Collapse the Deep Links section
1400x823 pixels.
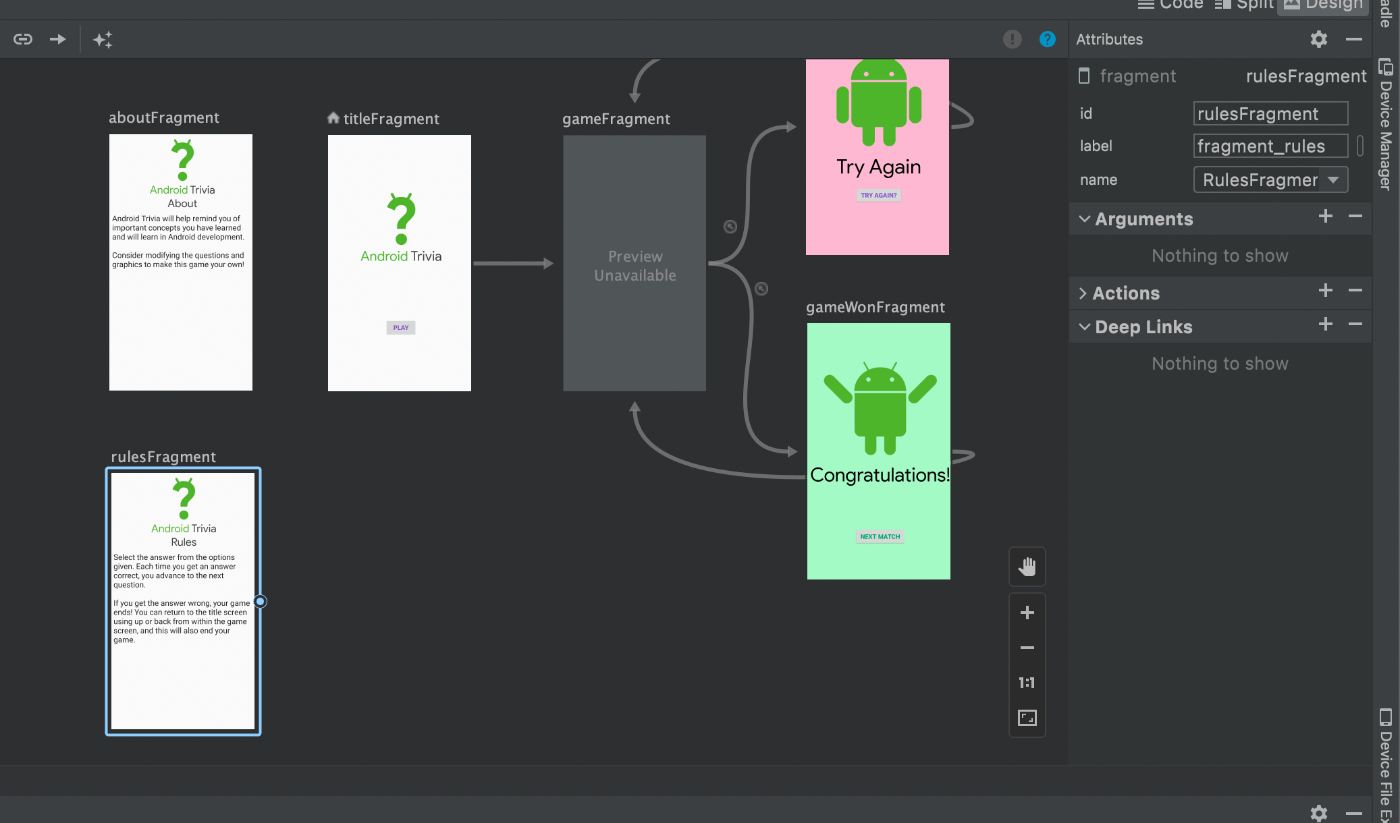click(x=1084, y=327)
